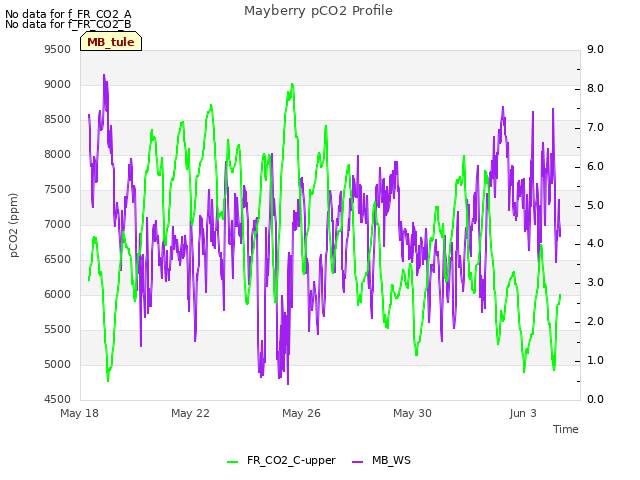Click the 5000 left axis value
Image resolution: width=640 pixels, height=480 pixels.
click(58, 364)
